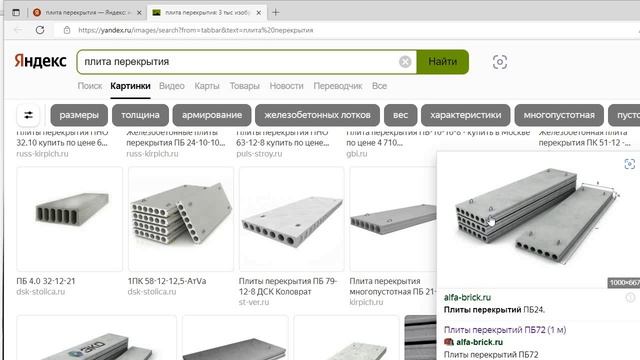640x360 pixels.
Task: Open the Переводчик tab
Action: (x=338, y=86)
